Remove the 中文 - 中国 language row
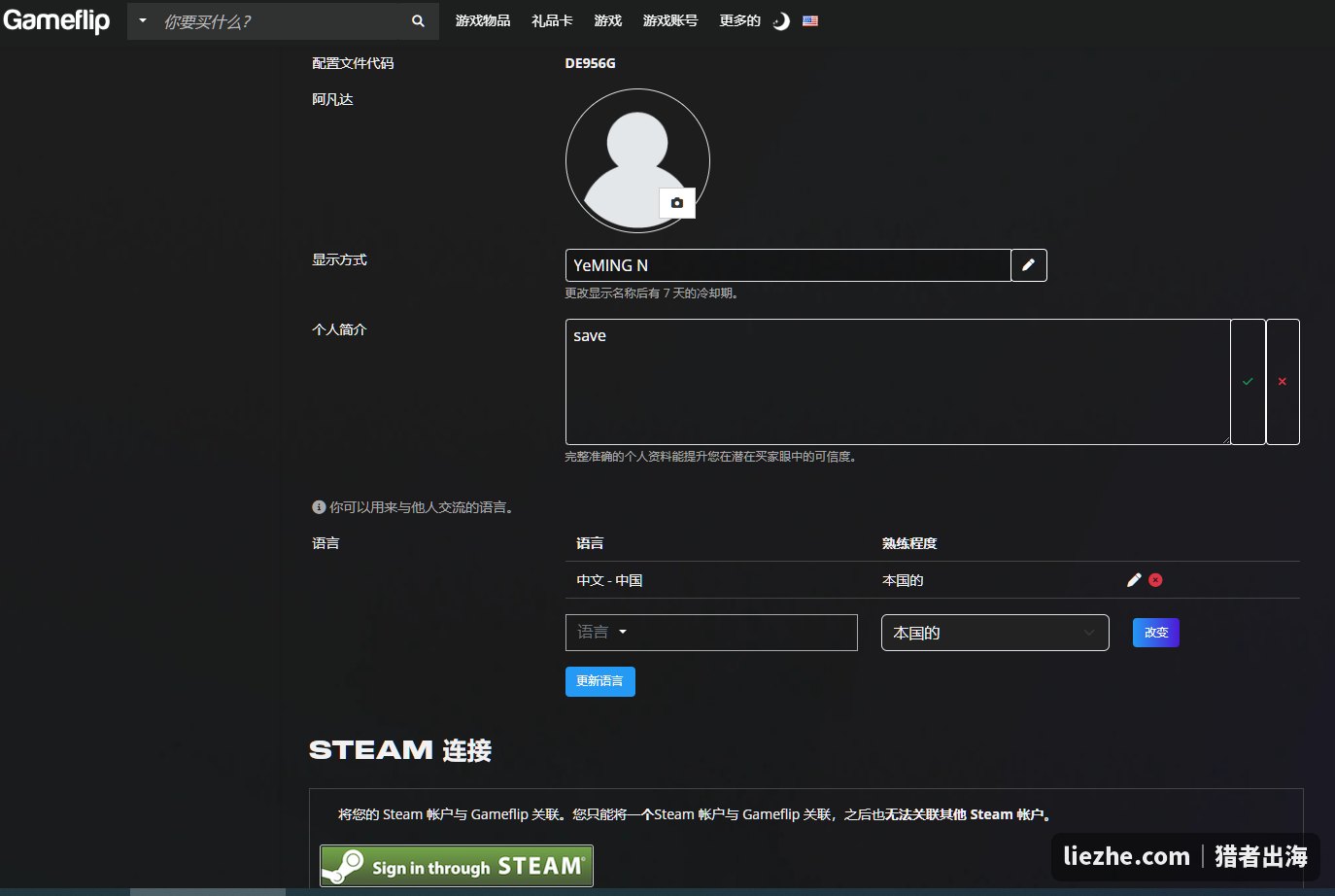The width and height of the screenshot is (1335, 896). (x=1155, y=580)
